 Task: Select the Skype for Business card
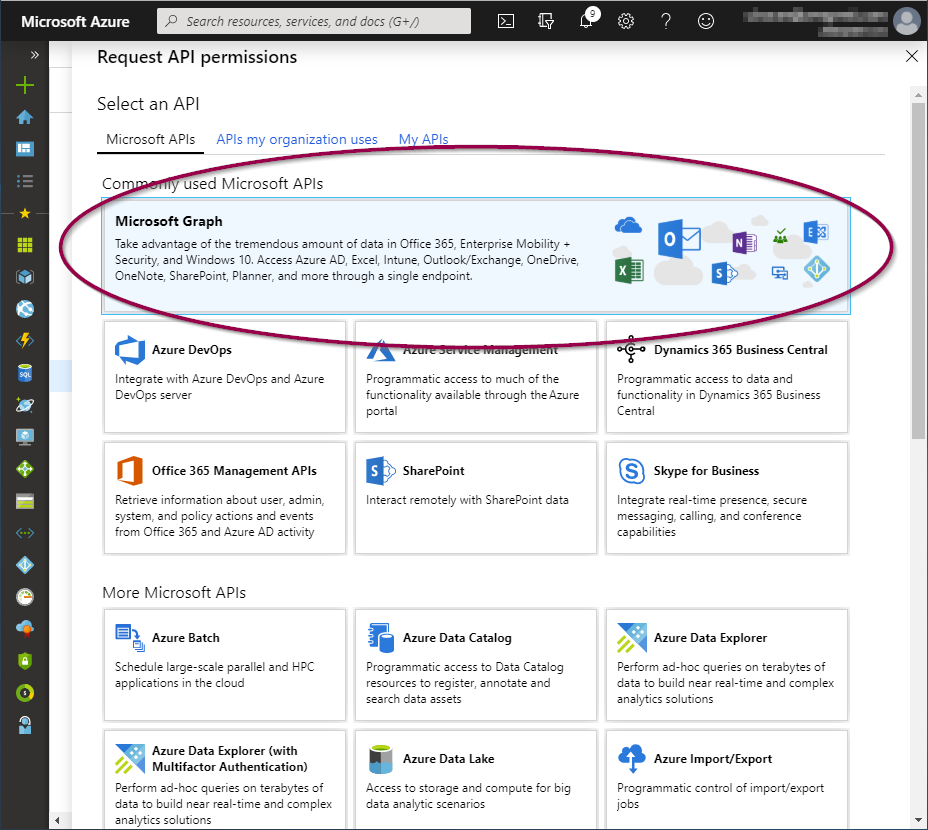(727, 498)
